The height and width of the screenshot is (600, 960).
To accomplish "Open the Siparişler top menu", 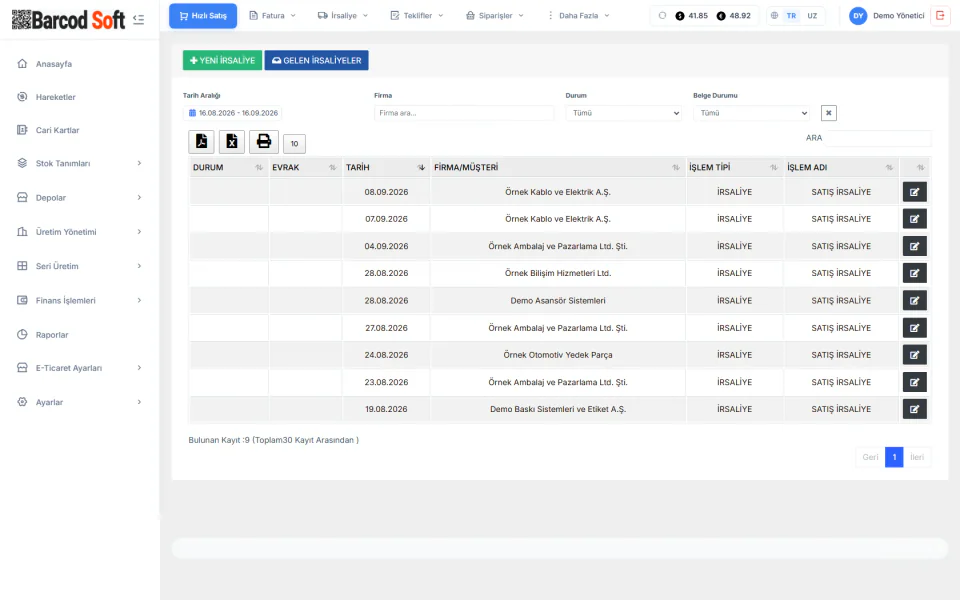I will click(x=495, y=16).
